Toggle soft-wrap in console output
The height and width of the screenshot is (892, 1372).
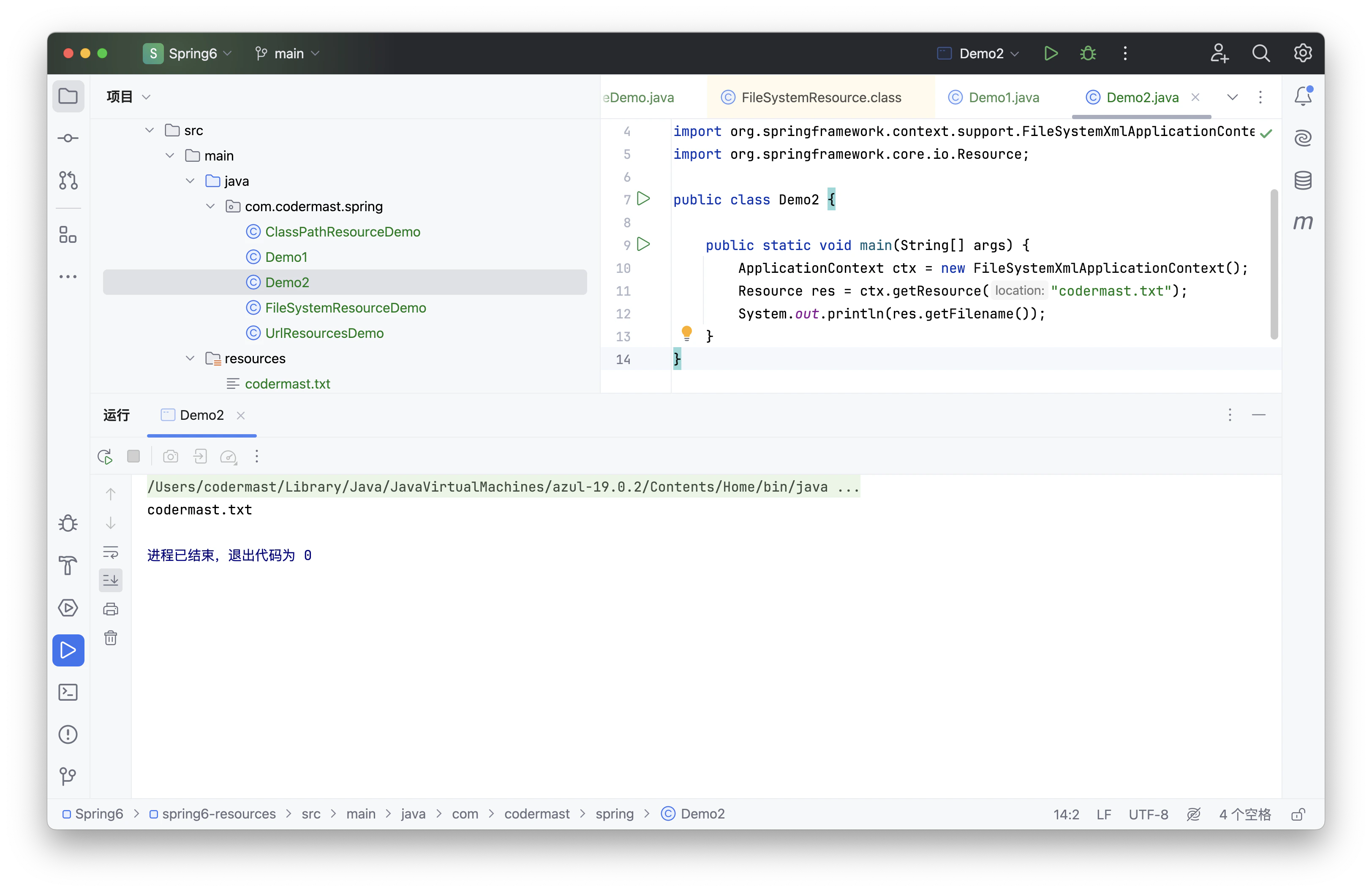(x=111, y=552)
